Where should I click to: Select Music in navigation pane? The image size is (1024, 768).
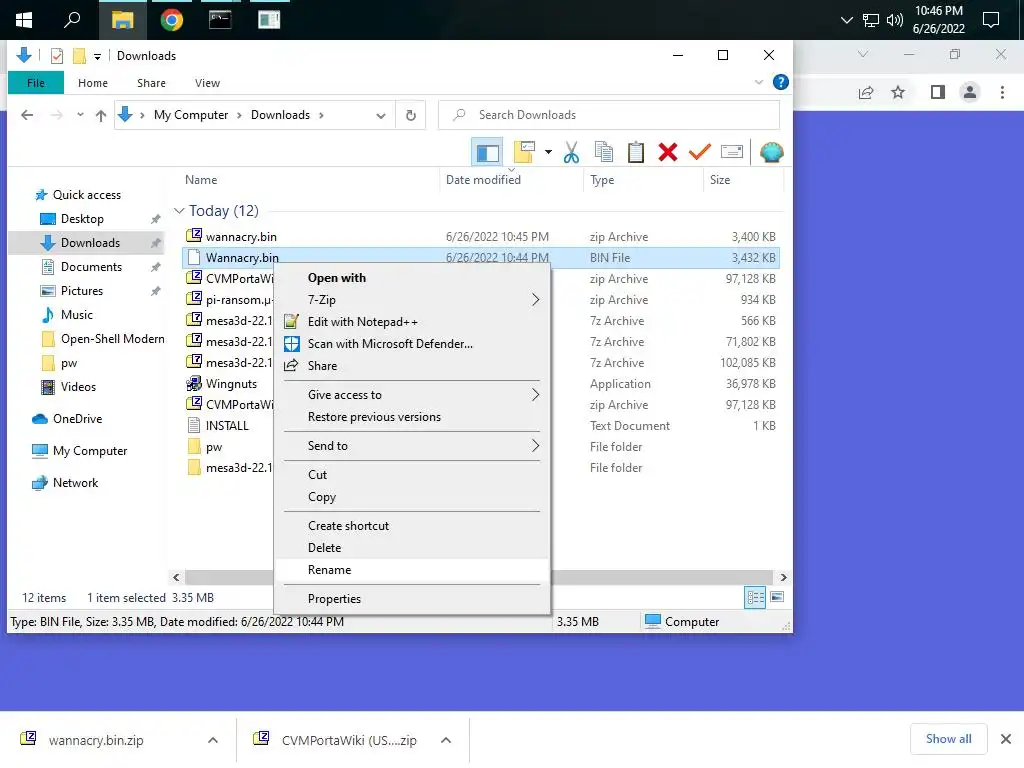pos(77,315)
